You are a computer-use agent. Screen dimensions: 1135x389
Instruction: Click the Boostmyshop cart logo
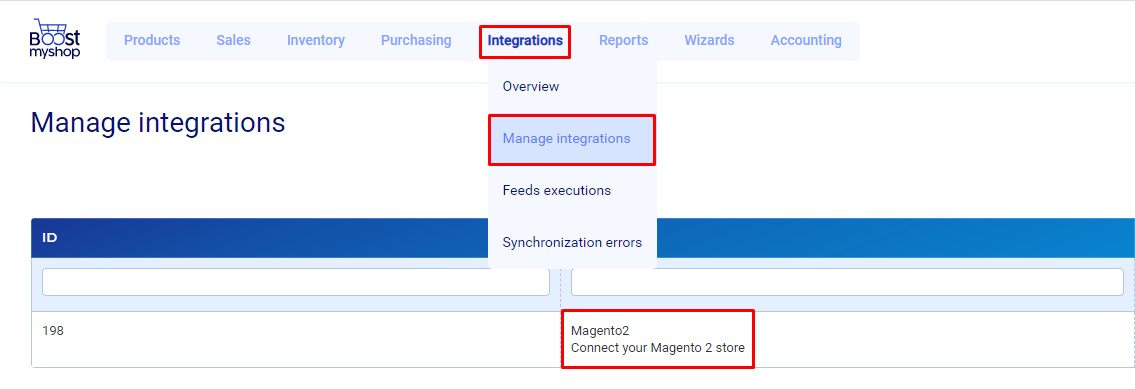click(55, 41)
